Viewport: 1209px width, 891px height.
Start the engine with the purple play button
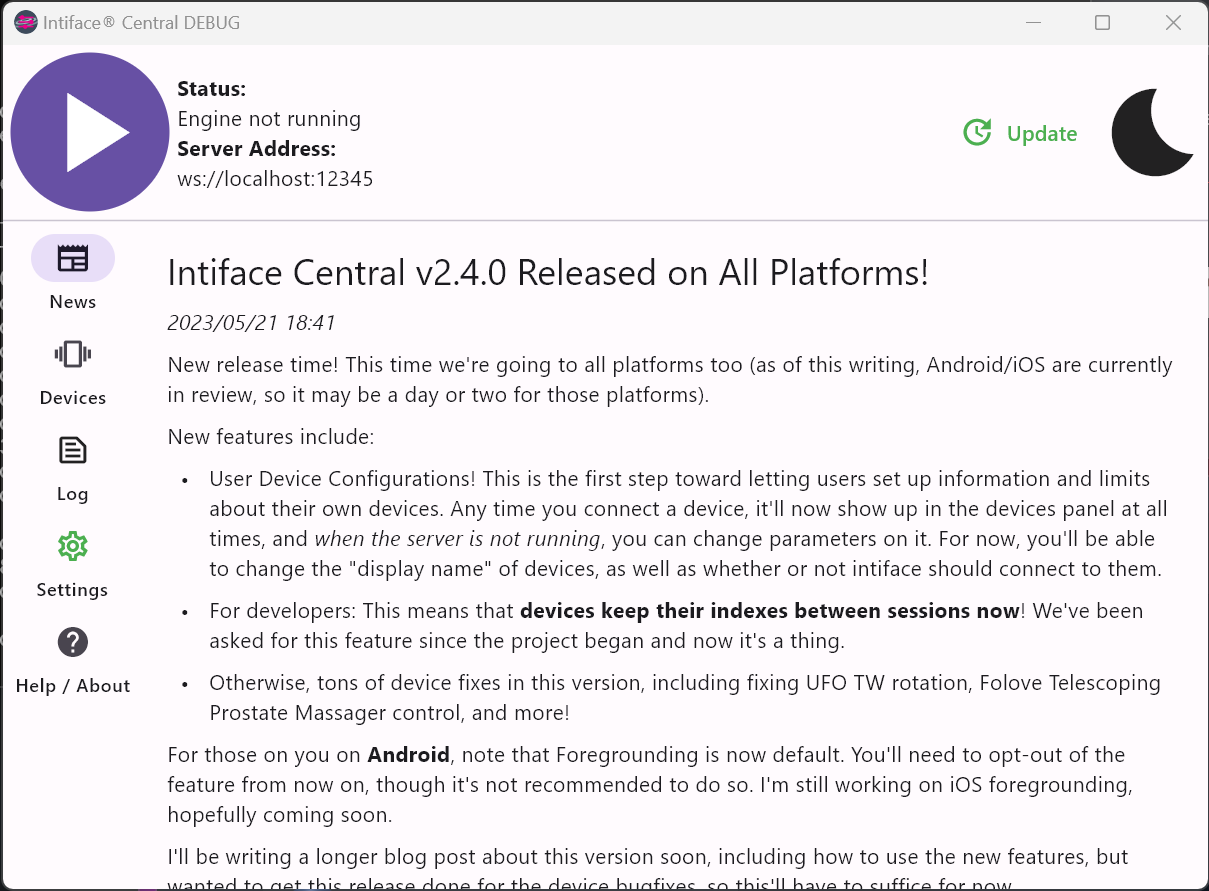(x=90, y=132)
